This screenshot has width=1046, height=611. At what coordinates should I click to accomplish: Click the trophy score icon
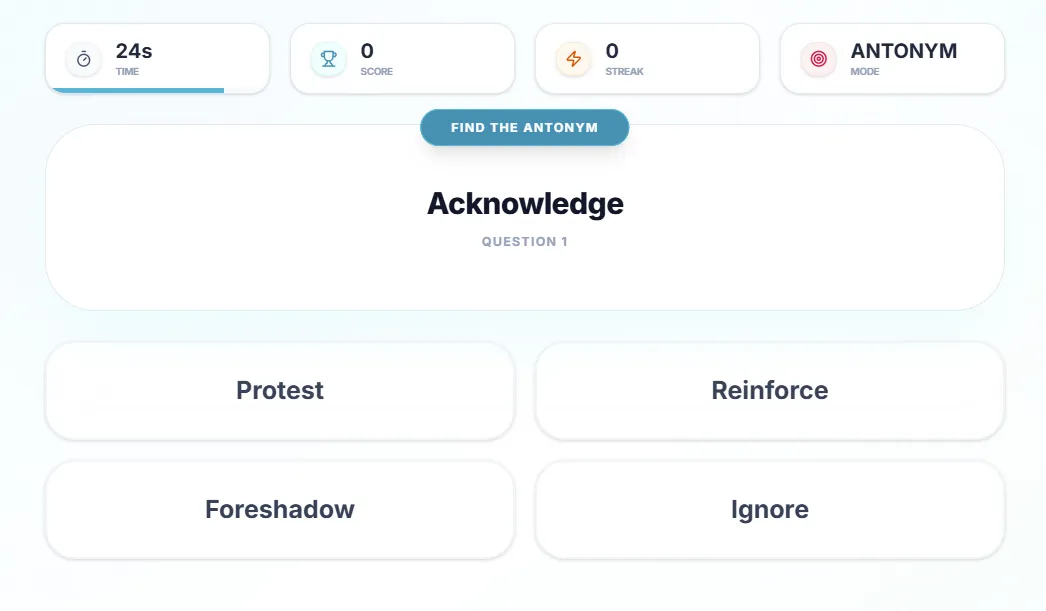coord(328,59)
